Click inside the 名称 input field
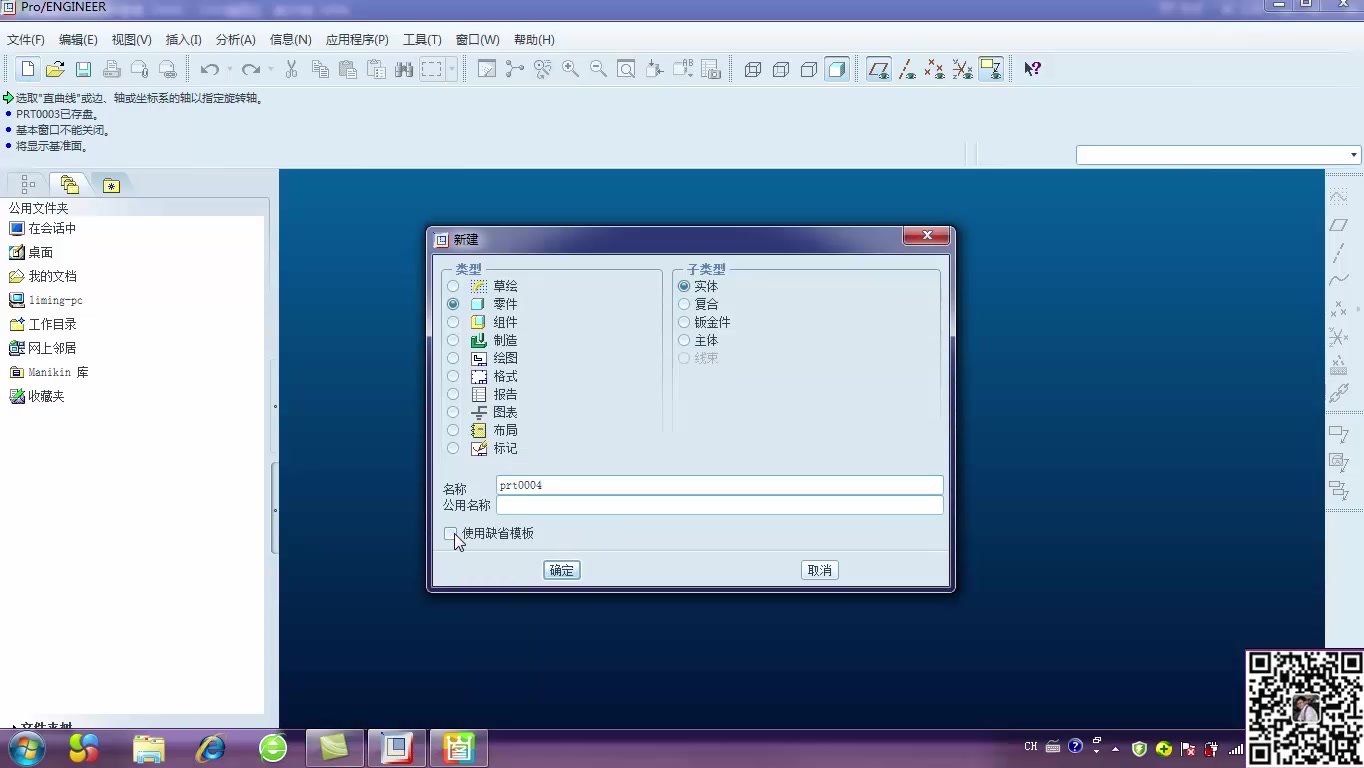This screenshot has width=1364, height=768. [x=718, y=485]
